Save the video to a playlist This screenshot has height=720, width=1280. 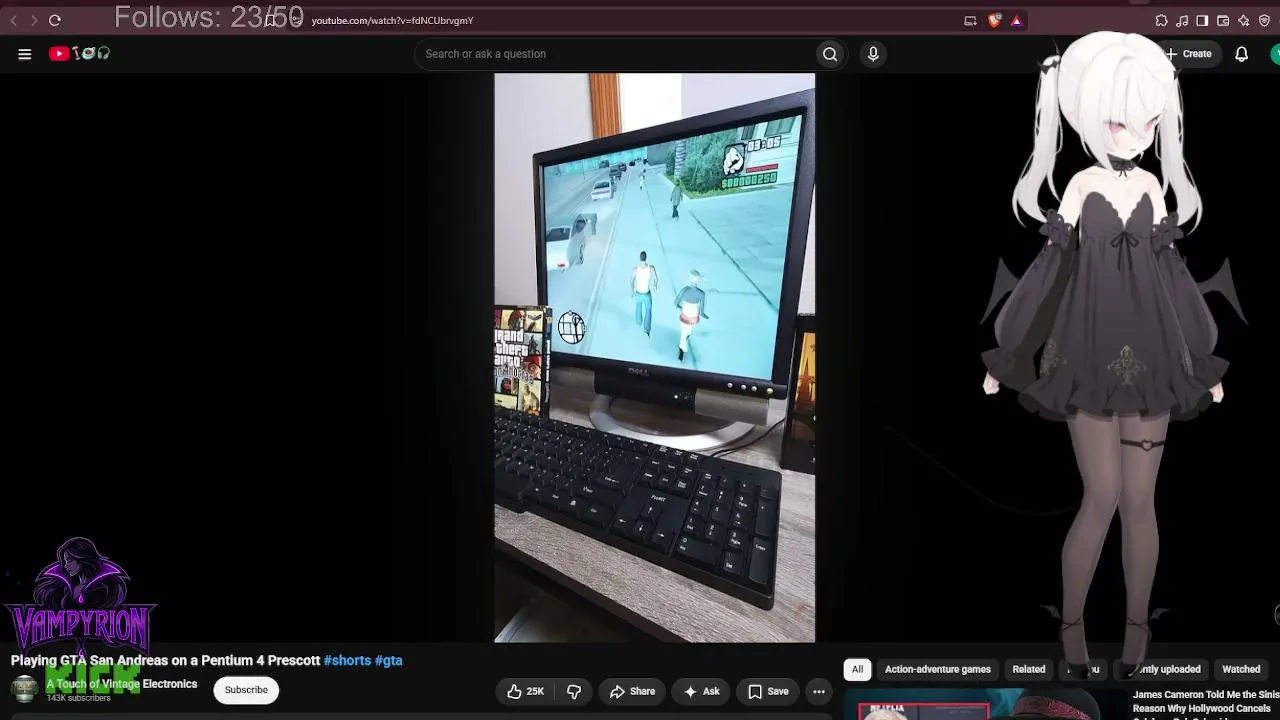(x=768, y=691)
